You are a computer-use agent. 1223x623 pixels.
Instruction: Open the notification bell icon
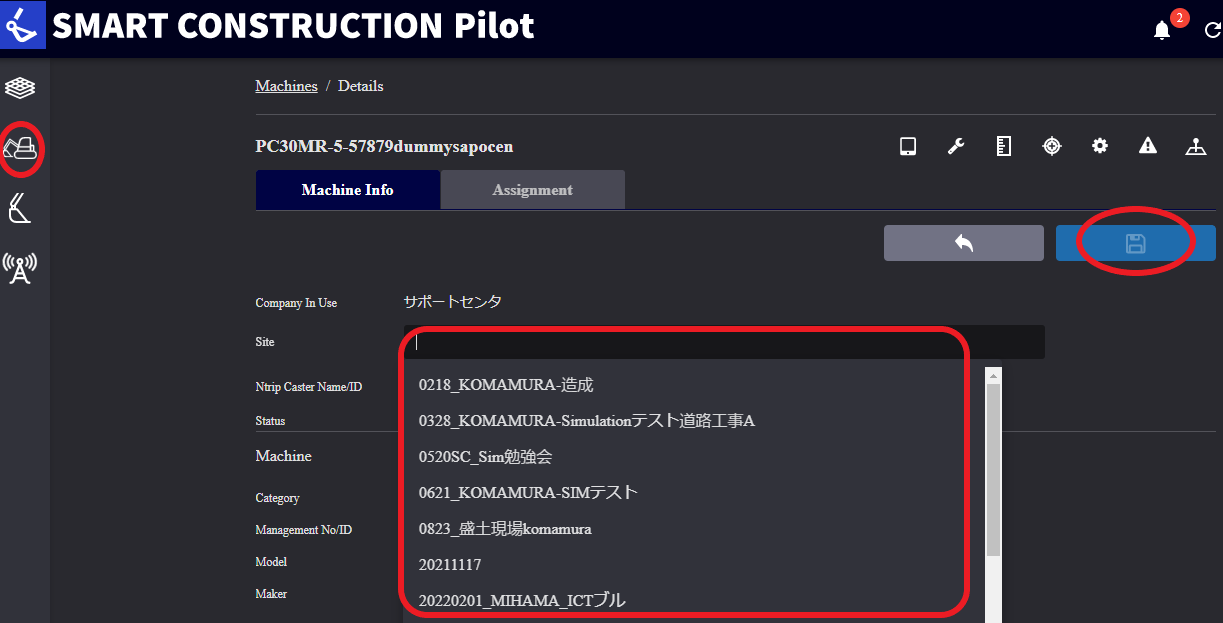1162,30
